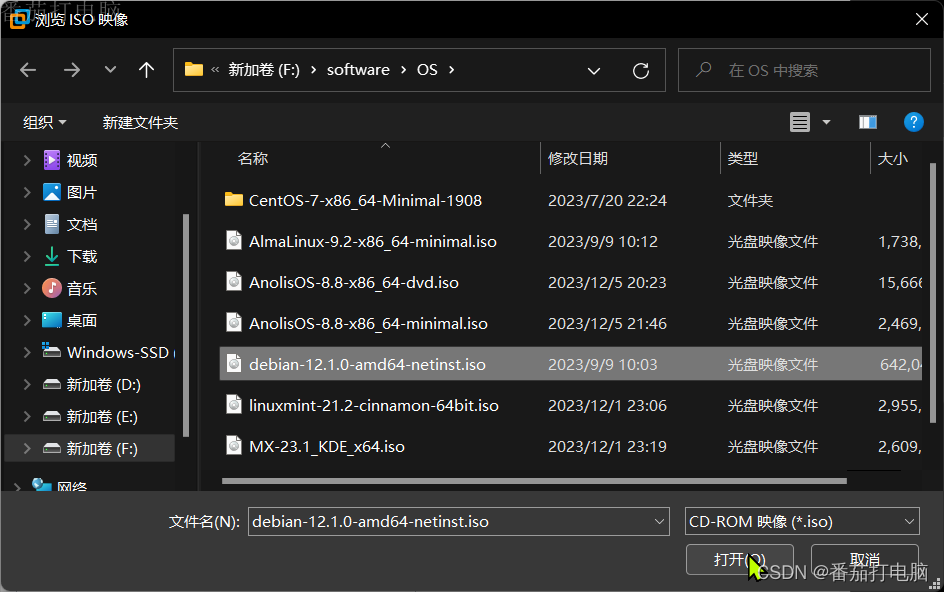The image size is (944, 592).
Task: Navigate up one folder level
Action: 146,70
